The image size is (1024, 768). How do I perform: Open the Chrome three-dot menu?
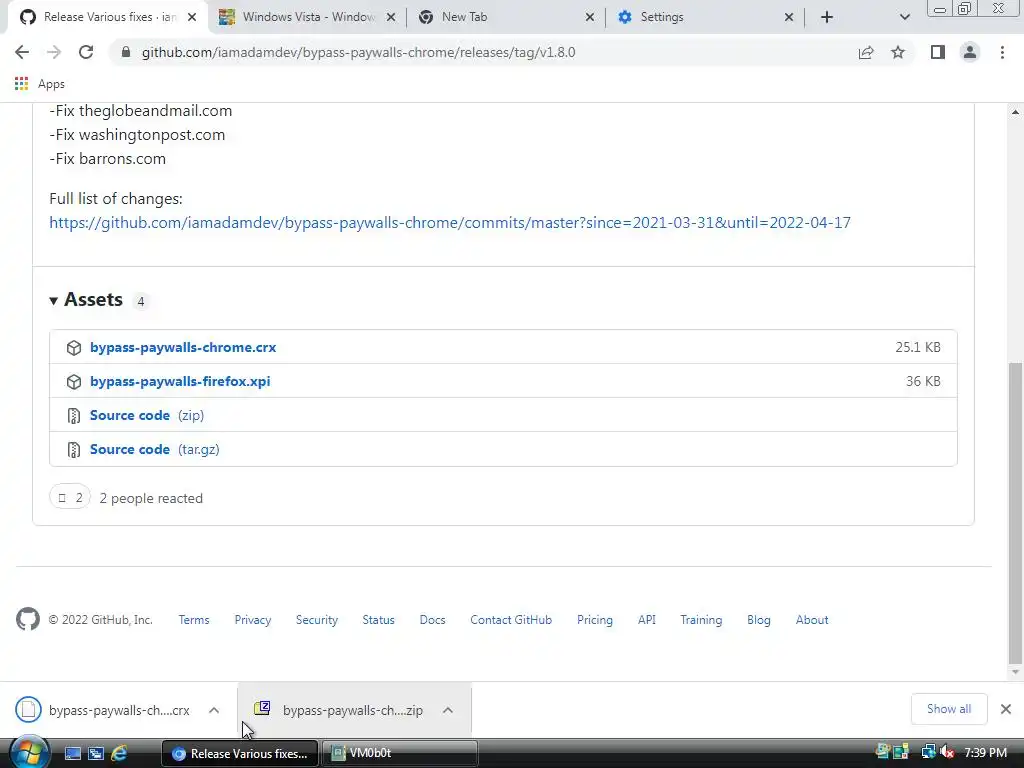[1002, 52]
